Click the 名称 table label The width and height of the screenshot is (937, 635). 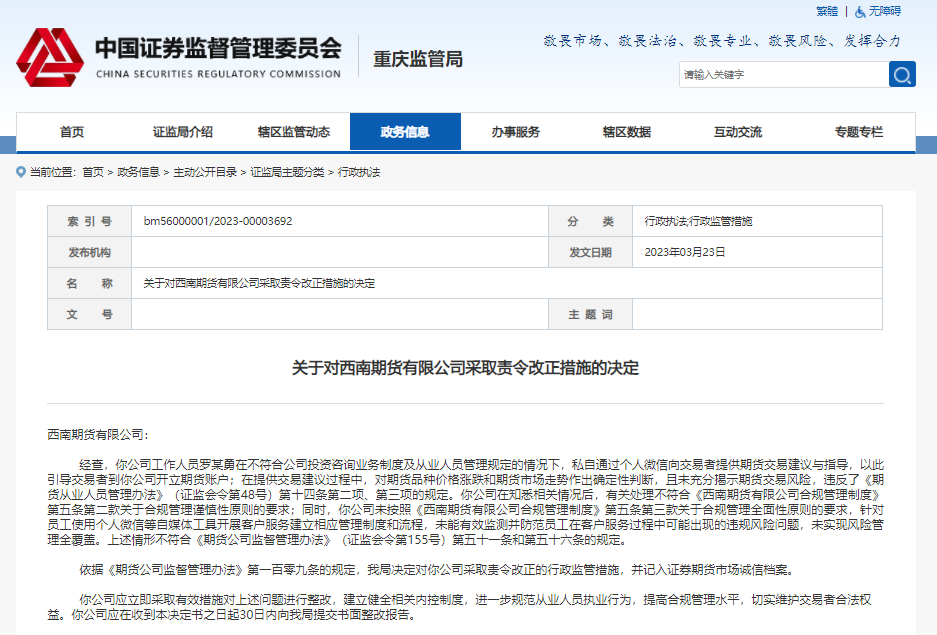click(90, 283)
